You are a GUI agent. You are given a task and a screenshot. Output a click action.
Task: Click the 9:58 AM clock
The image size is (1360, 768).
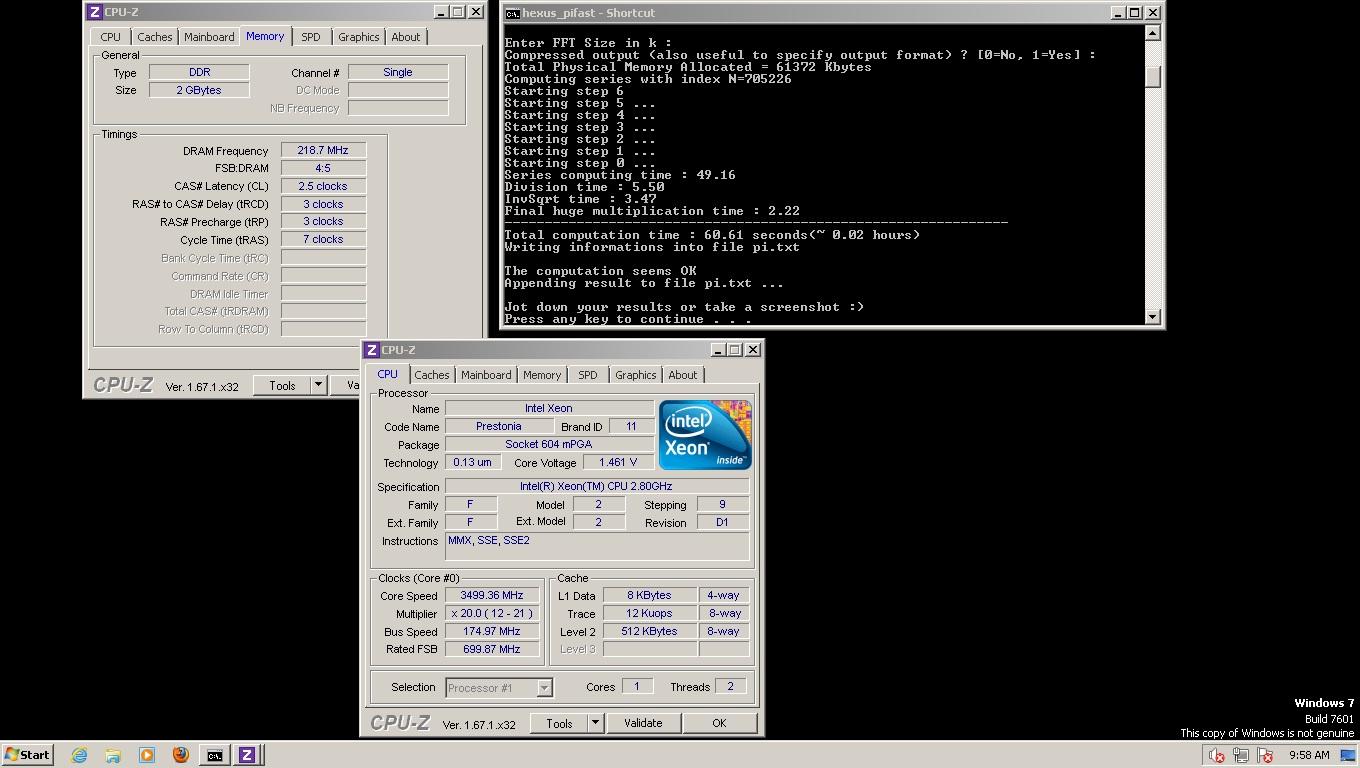[1309, 755]
